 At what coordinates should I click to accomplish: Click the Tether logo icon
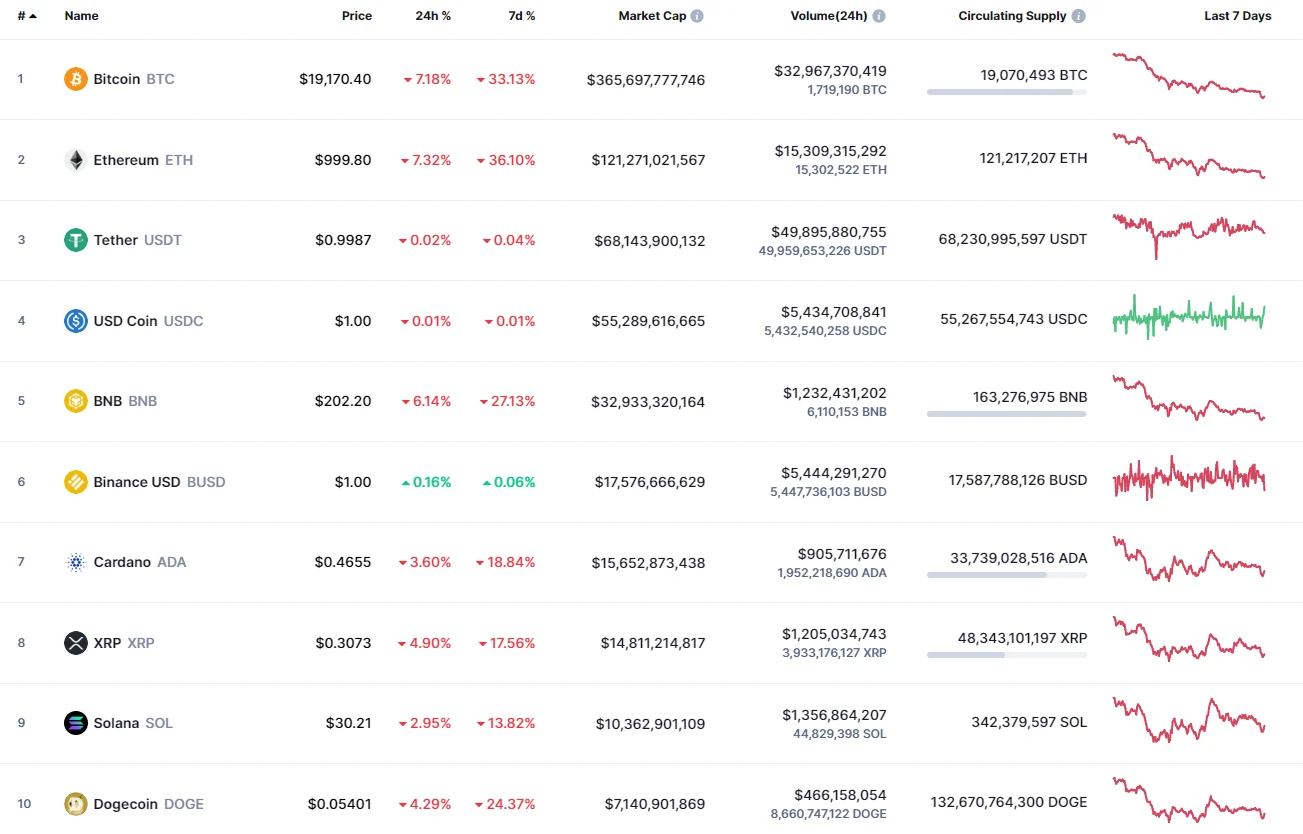coord(76,240)
